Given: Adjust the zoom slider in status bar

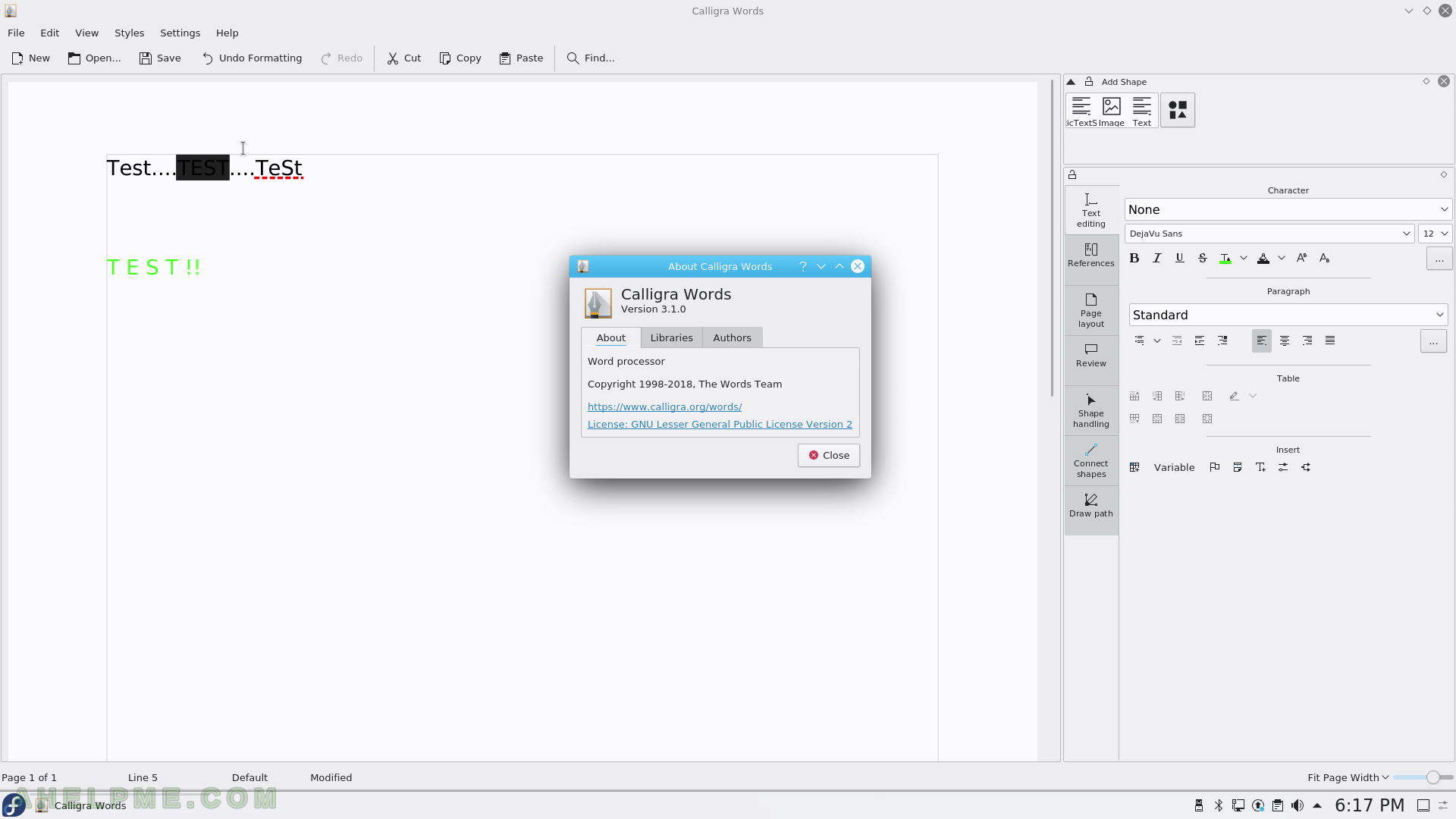Looking at the screenshot, I should (1423, 777).
